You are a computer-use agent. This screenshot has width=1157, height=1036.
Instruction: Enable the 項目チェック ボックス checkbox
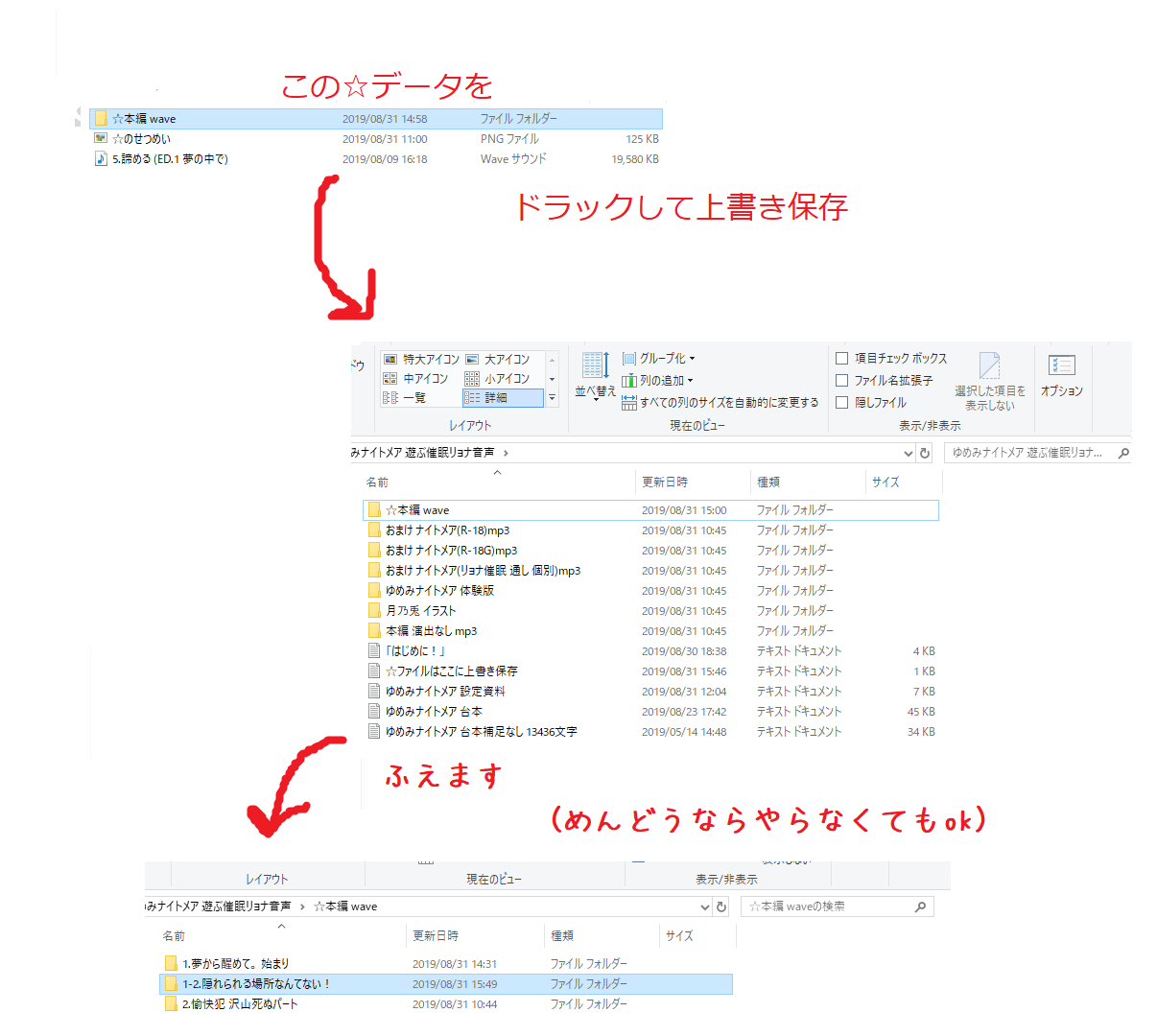(842, 359)
